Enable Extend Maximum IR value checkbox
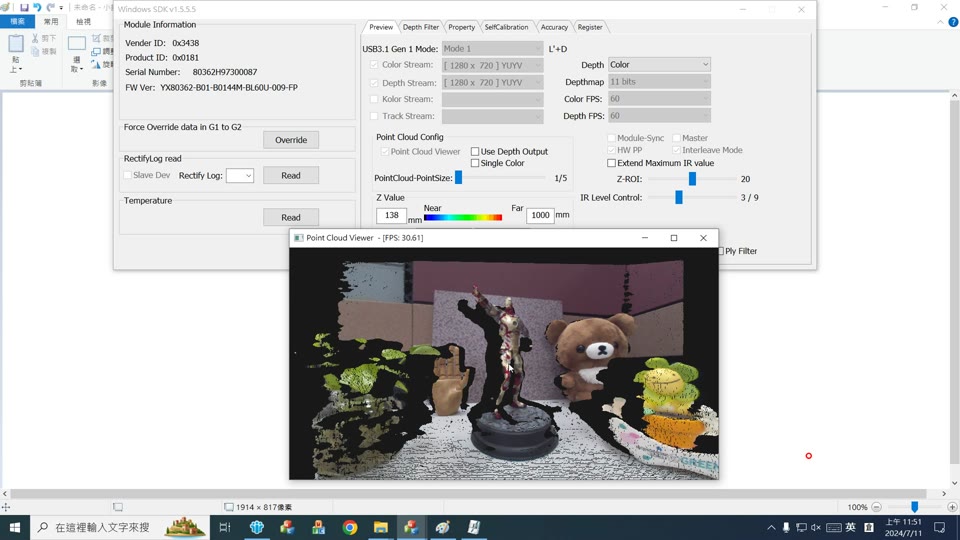This screenshot has height=540, width=960. [611, 163]
